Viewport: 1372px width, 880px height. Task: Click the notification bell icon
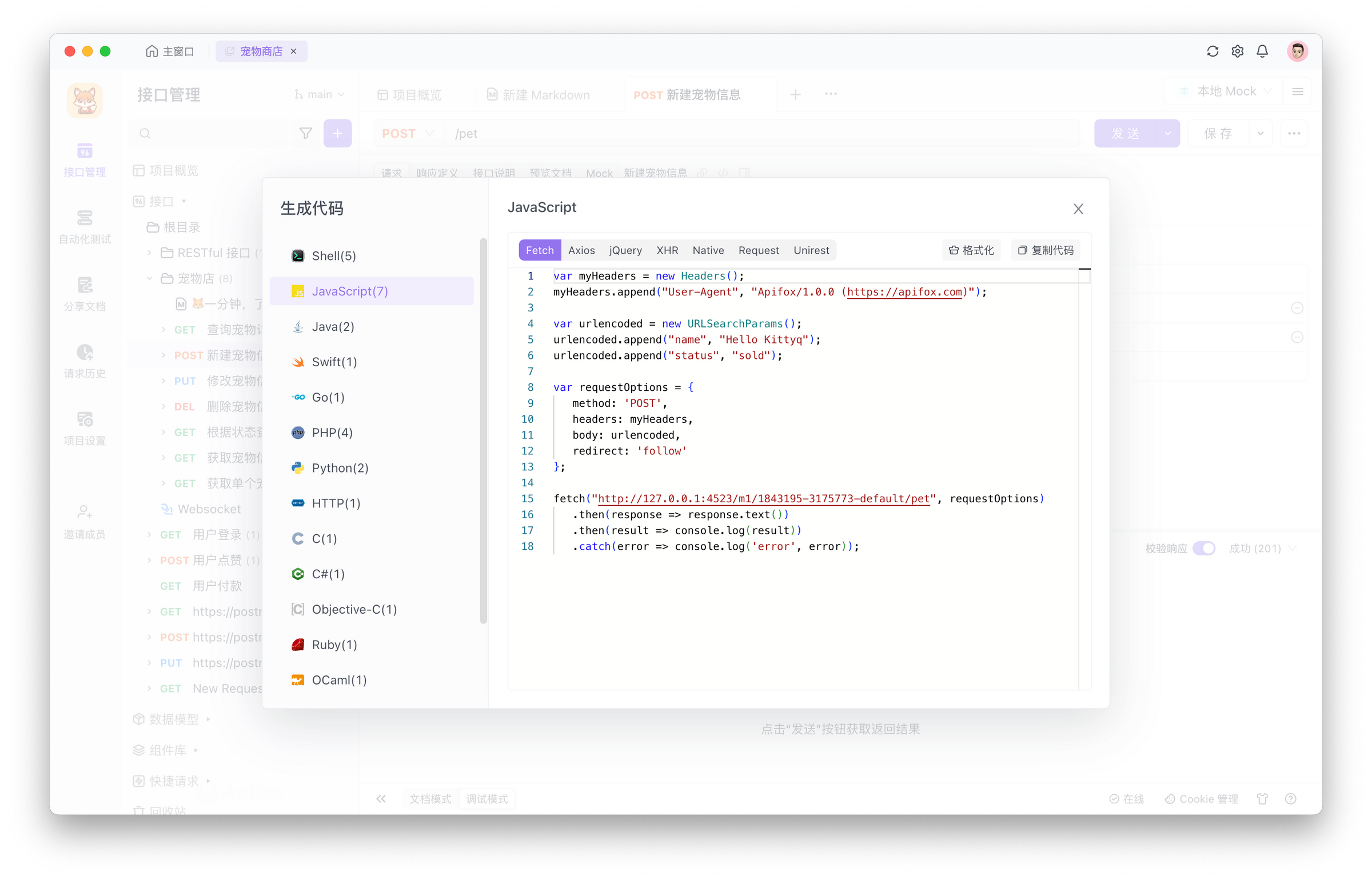point(1262,51)
